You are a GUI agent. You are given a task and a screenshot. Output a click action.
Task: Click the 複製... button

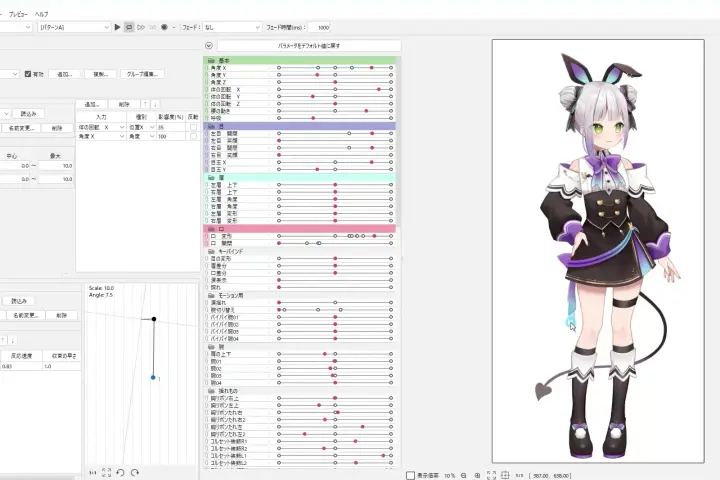(101, 74)
